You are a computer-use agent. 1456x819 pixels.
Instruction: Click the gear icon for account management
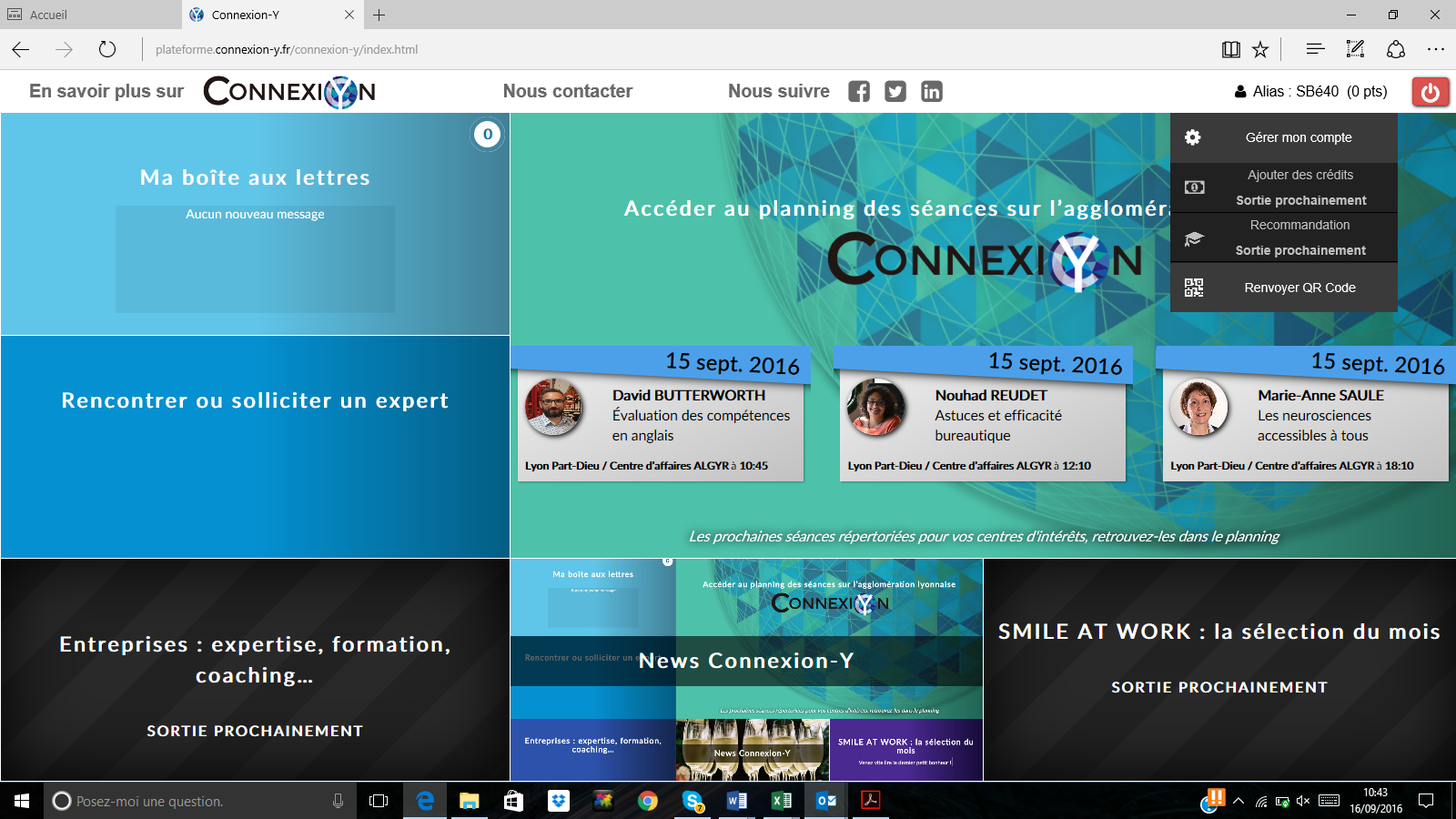pos(1193,137)
